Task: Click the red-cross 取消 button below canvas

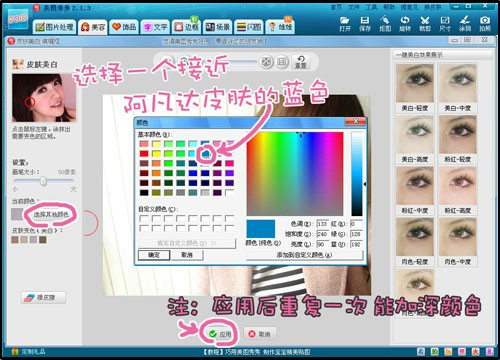Action: (259, 334)
